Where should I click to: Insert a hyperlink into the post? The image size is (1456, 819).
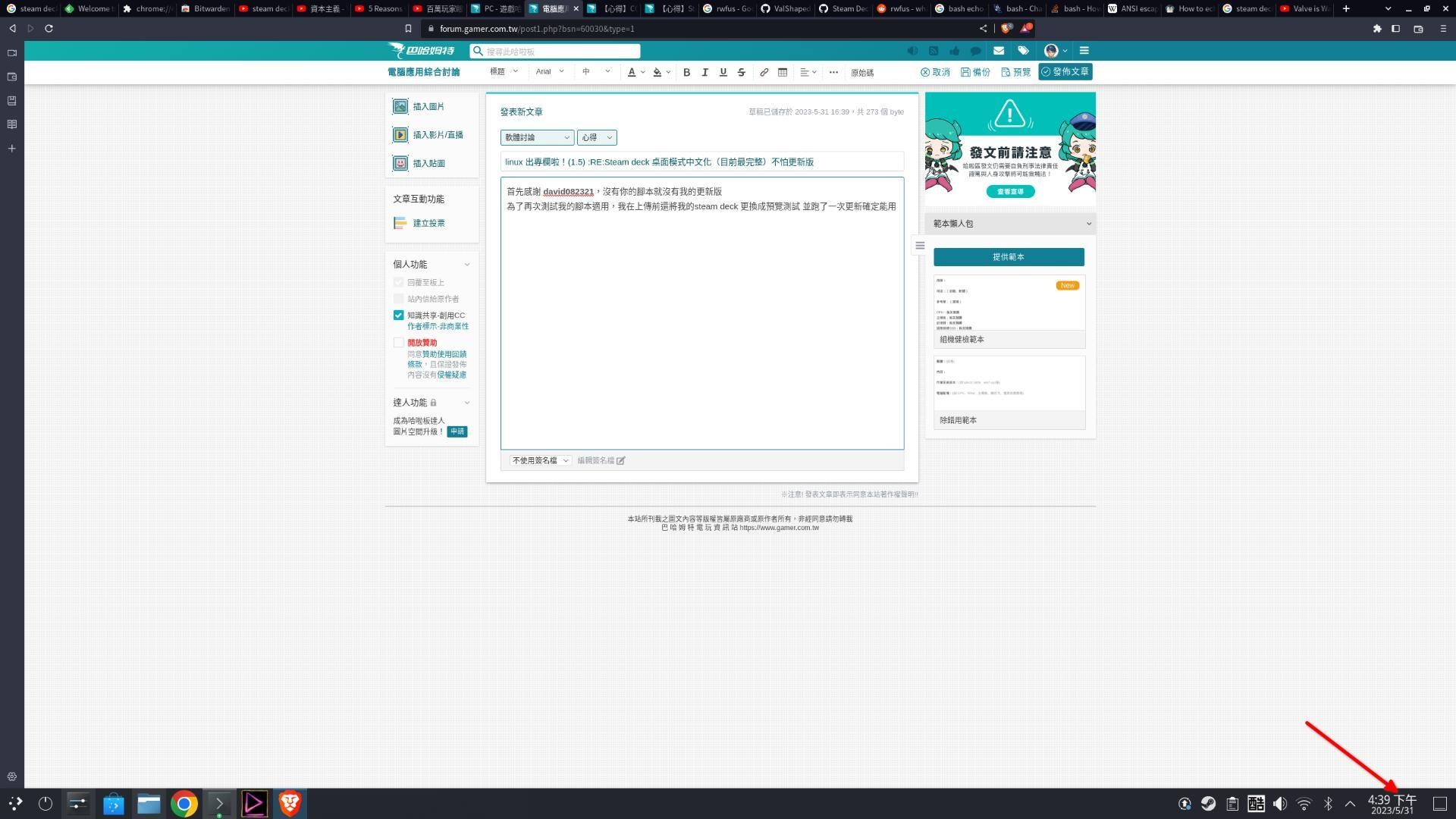[x=764, y=72]
